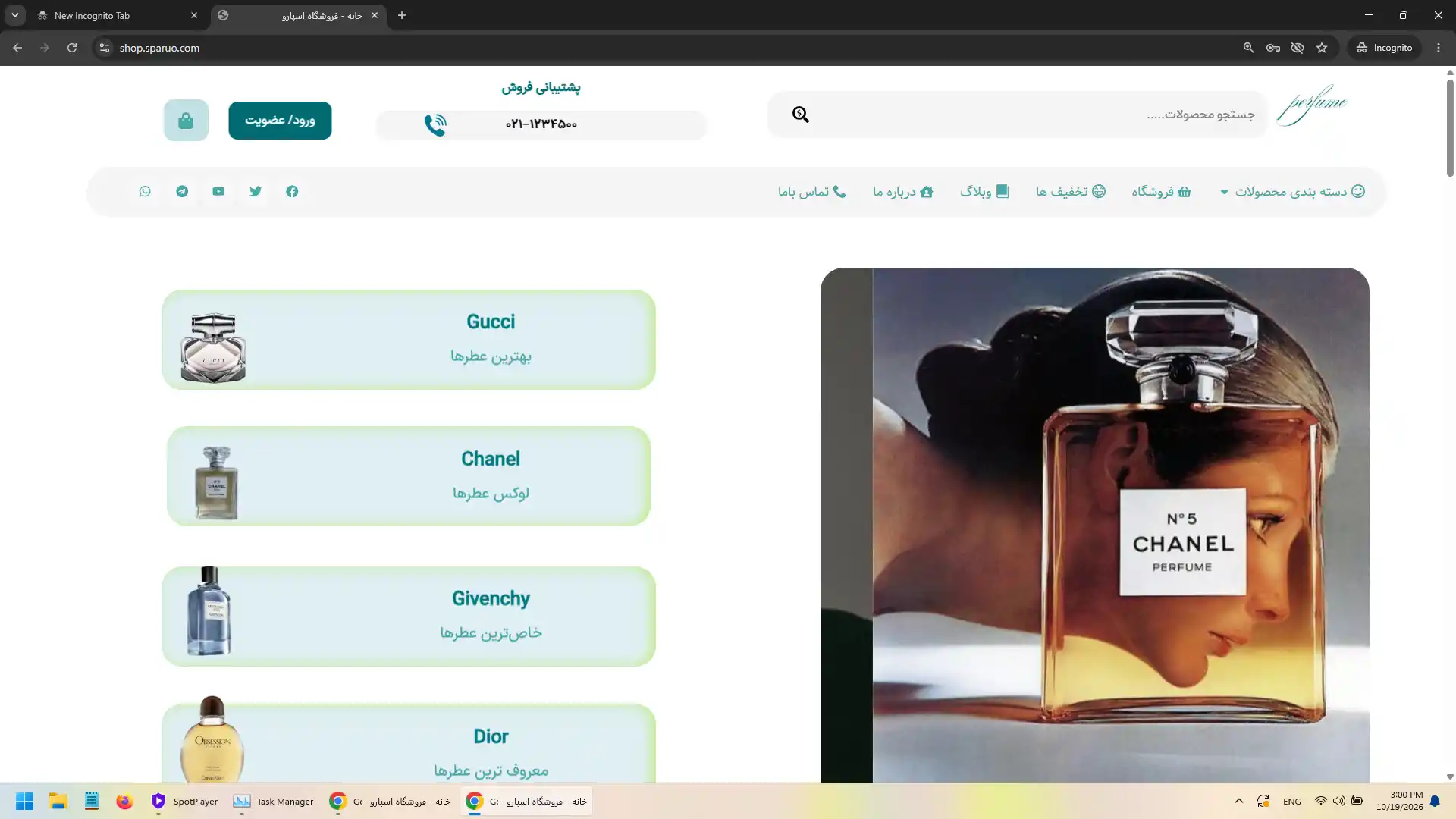Click the search magnifier icon

point(801,115)
